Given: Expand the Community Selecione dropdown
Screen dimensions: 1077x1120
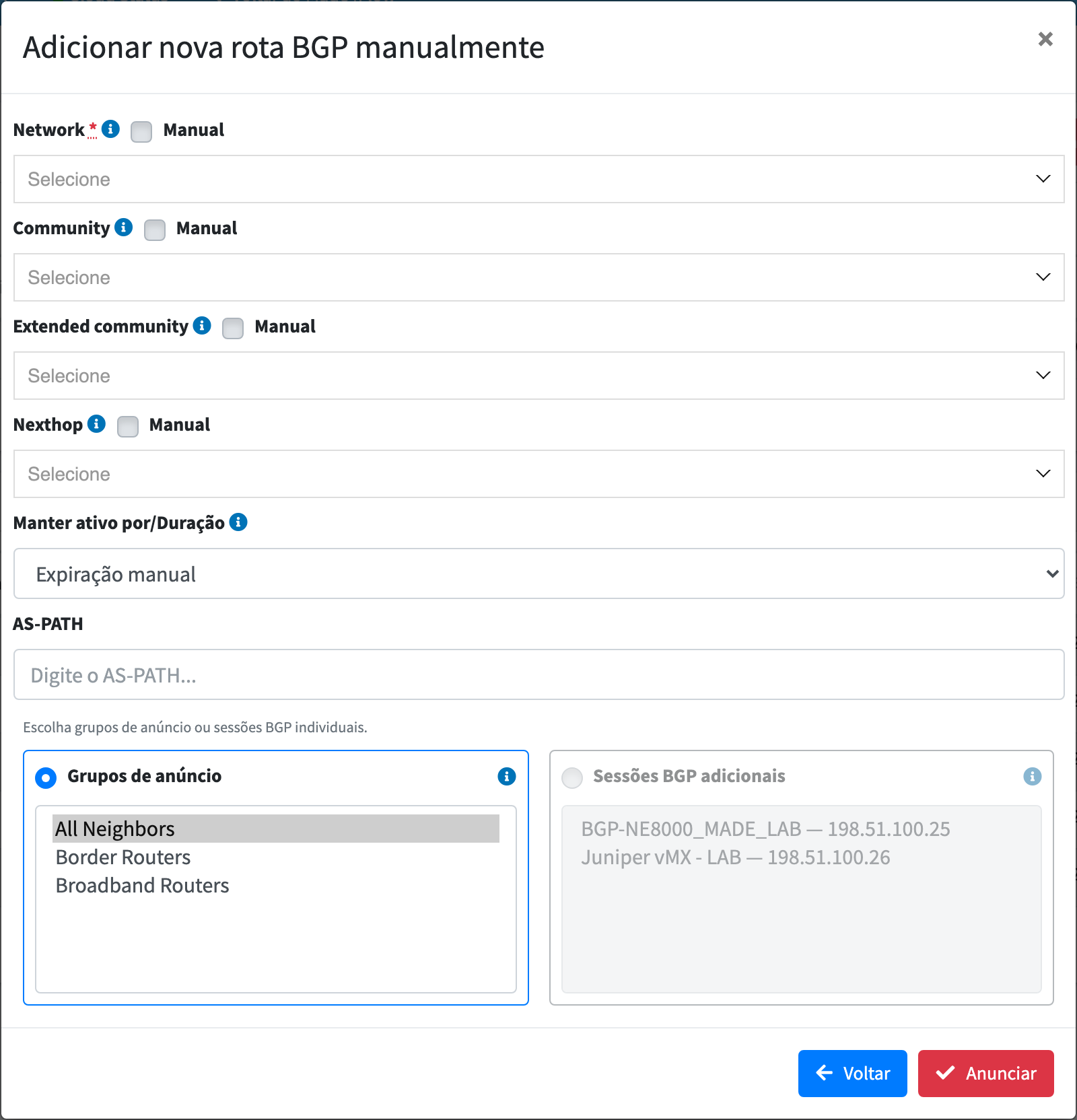Looking at the screenshot, I should (x=539, y=277).
